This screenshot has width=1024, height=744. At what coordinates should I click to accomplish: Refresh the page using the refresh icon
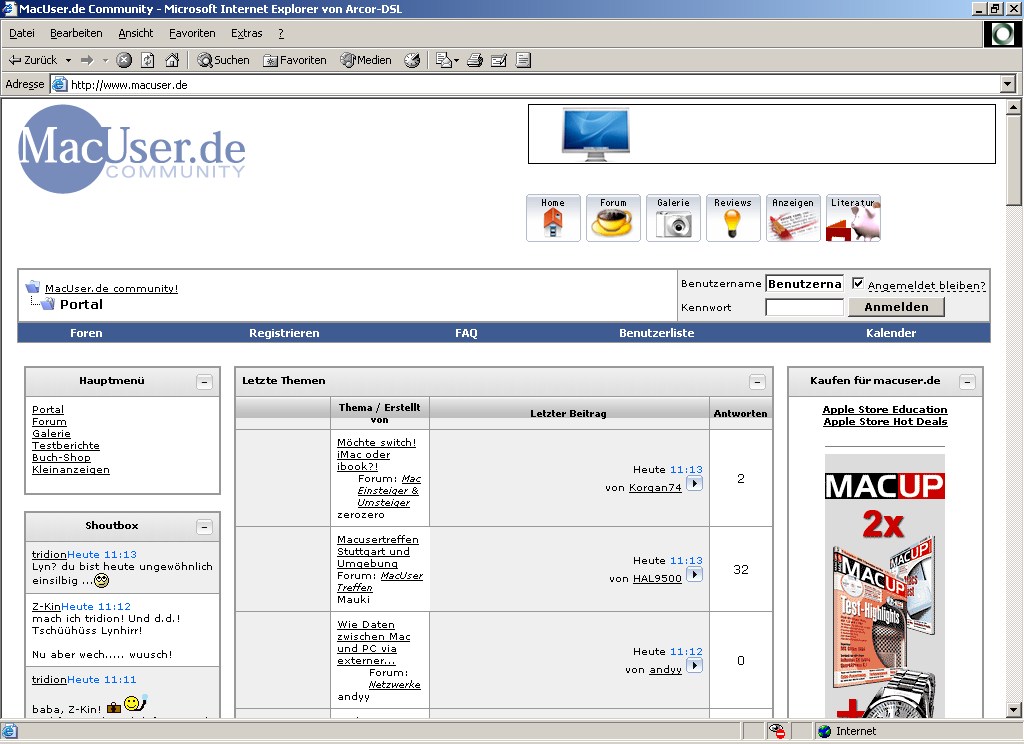coord(148,60)
